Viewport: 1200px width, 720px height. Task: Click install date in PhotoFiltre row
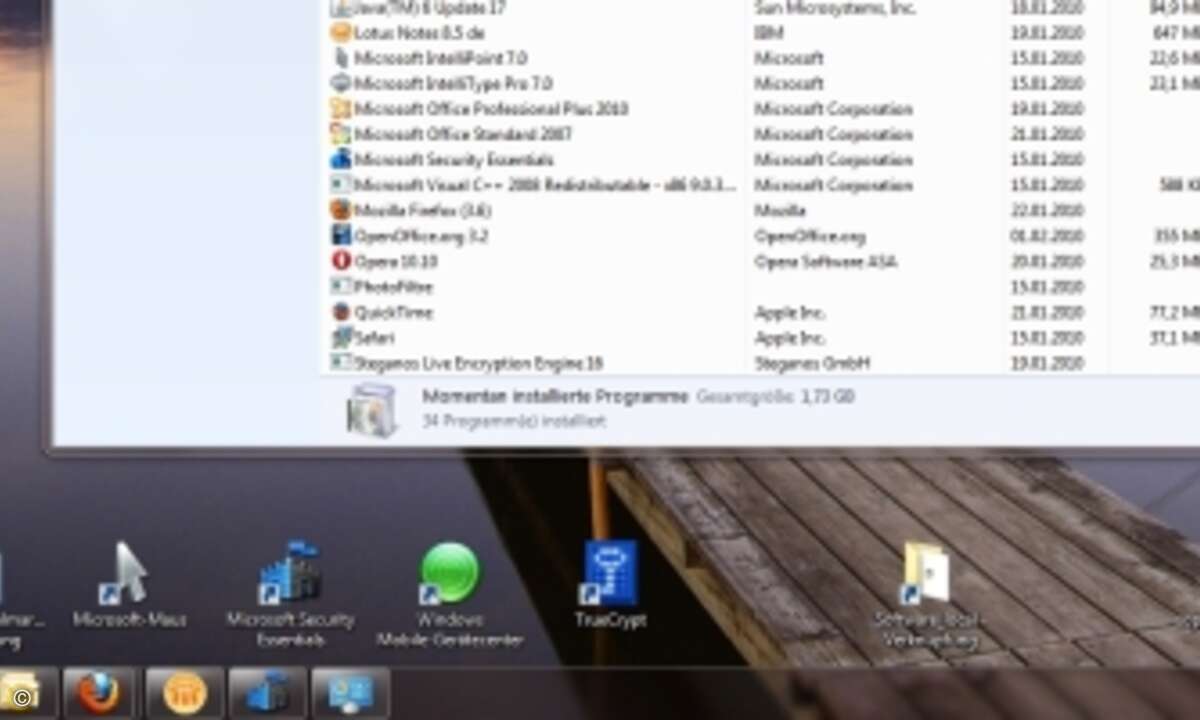pos(1047,287)
